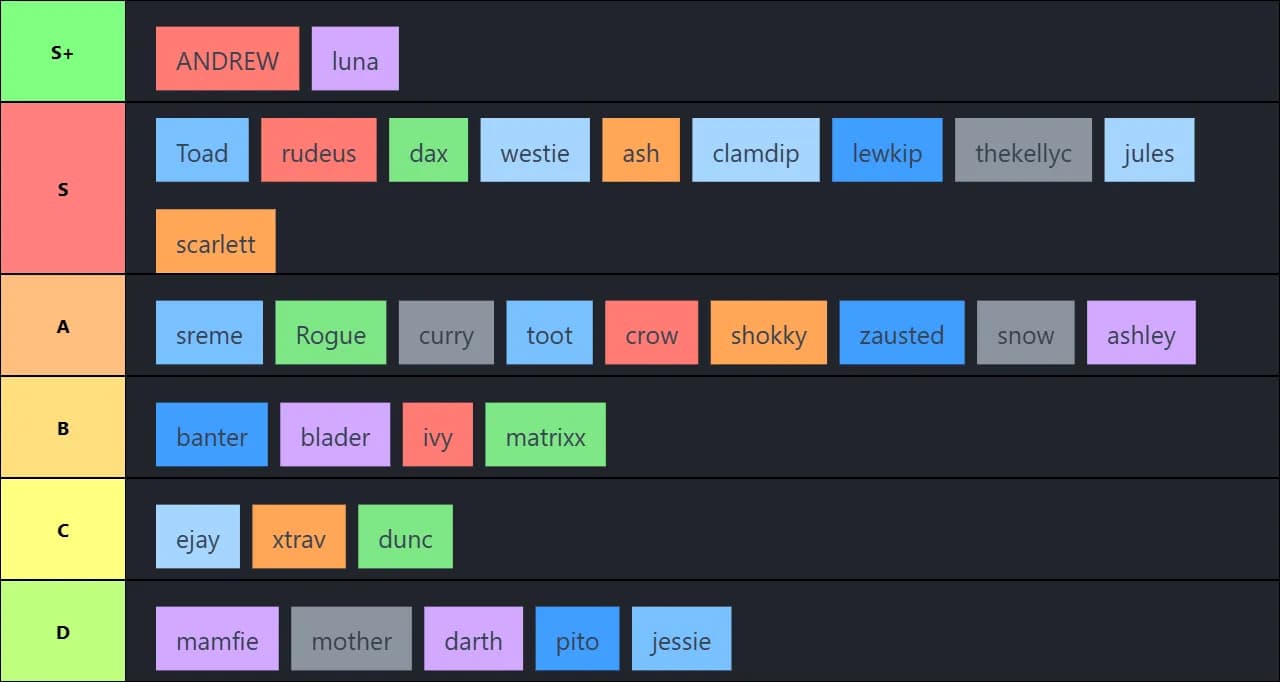
Task: Click the rudeus tile
Action: click(318, 151)
